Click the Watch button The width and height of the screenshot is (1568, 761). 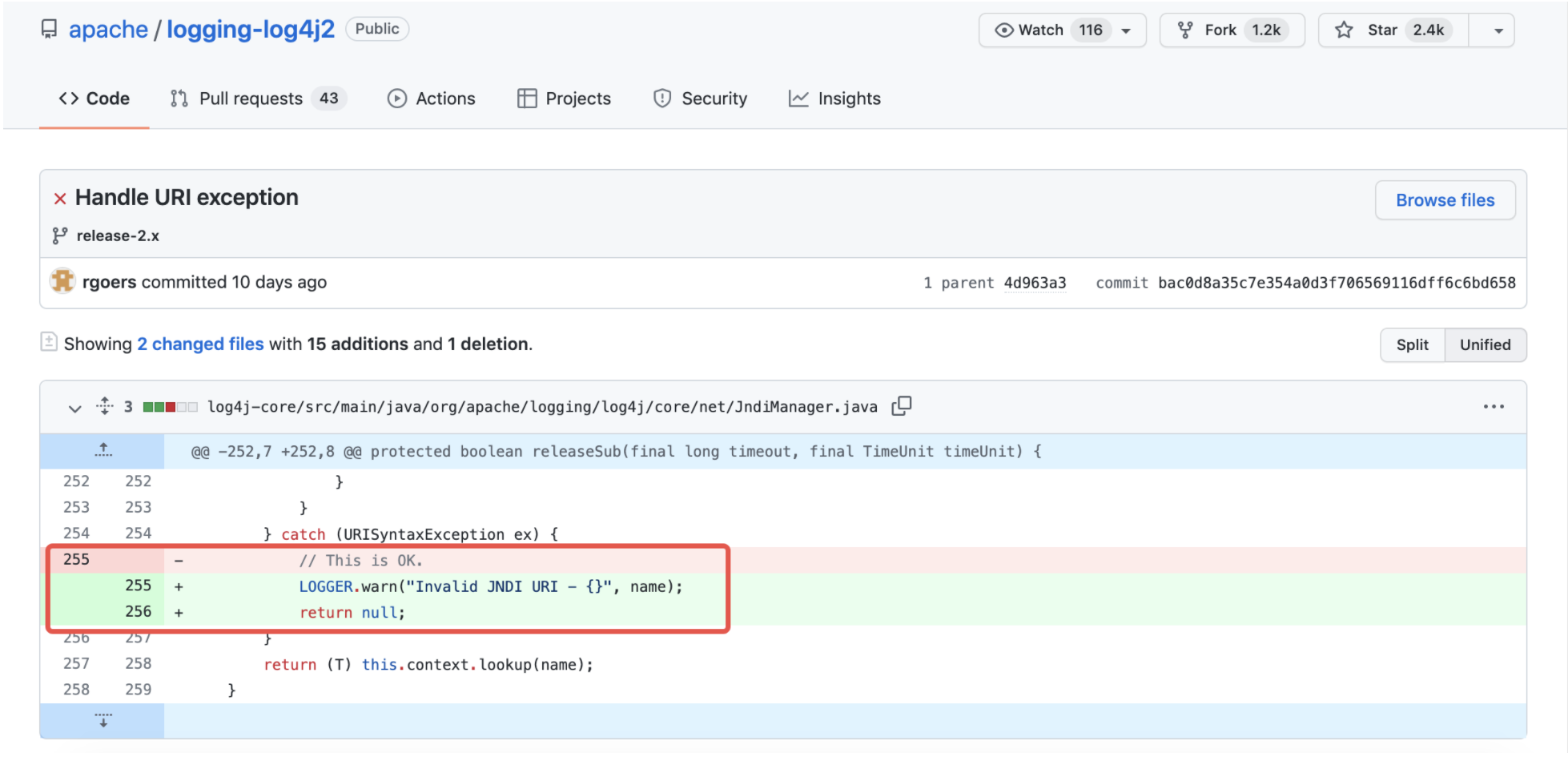point(1062,30)
